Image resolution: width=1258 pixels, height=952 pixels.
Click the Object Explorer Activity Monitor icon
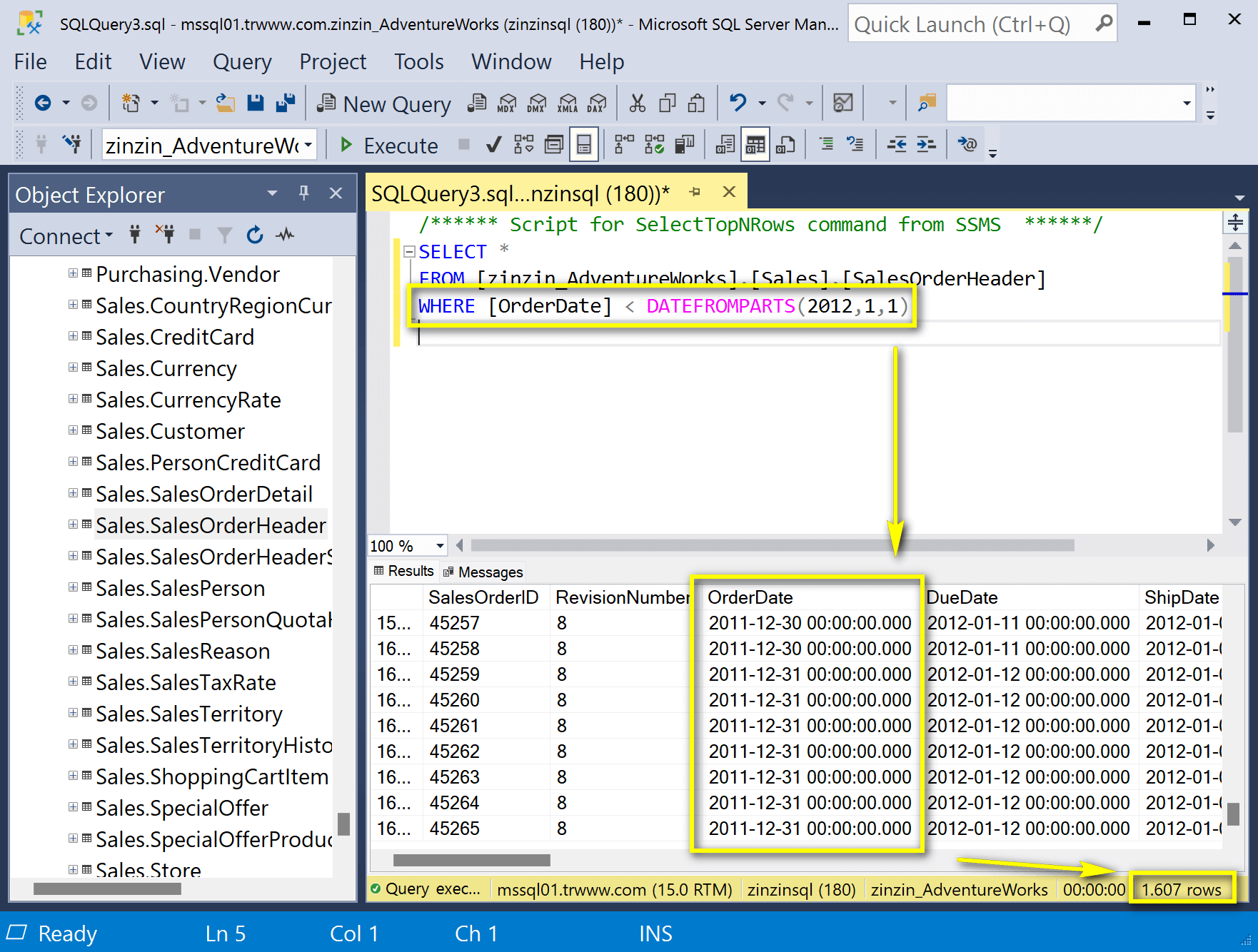tap(286, 235)
